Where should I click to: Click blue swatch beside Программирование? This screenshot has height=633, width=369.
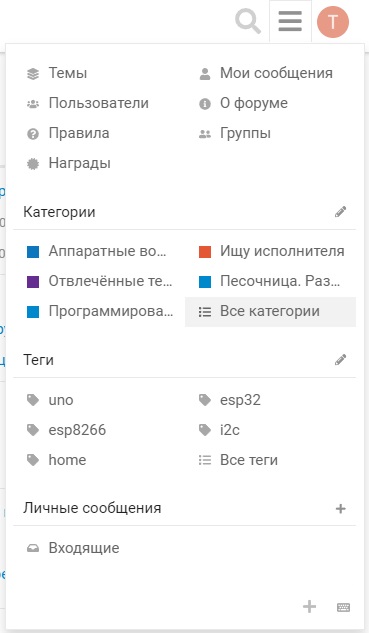[33, 312]
